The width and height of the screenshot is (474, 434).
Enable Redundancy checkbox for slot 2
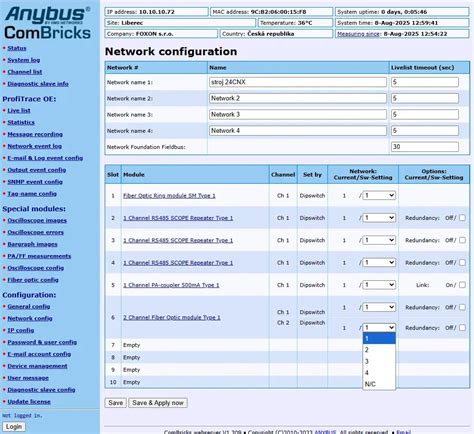462,218
